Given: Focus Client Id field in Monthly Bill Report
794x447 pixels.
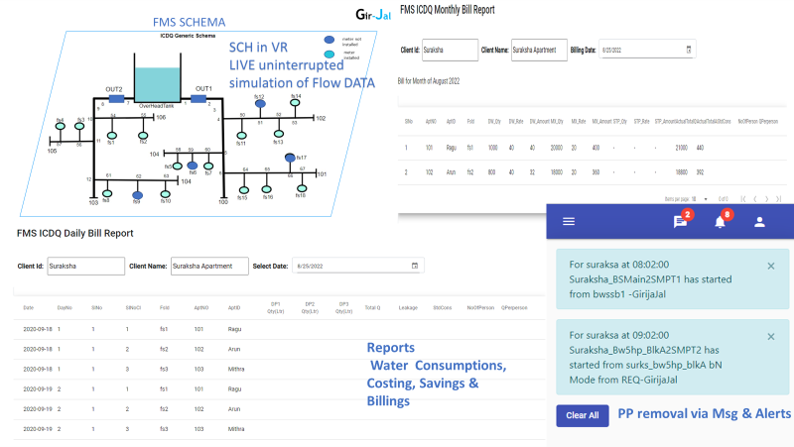Looking at the screenshot, I should point(450,50).
